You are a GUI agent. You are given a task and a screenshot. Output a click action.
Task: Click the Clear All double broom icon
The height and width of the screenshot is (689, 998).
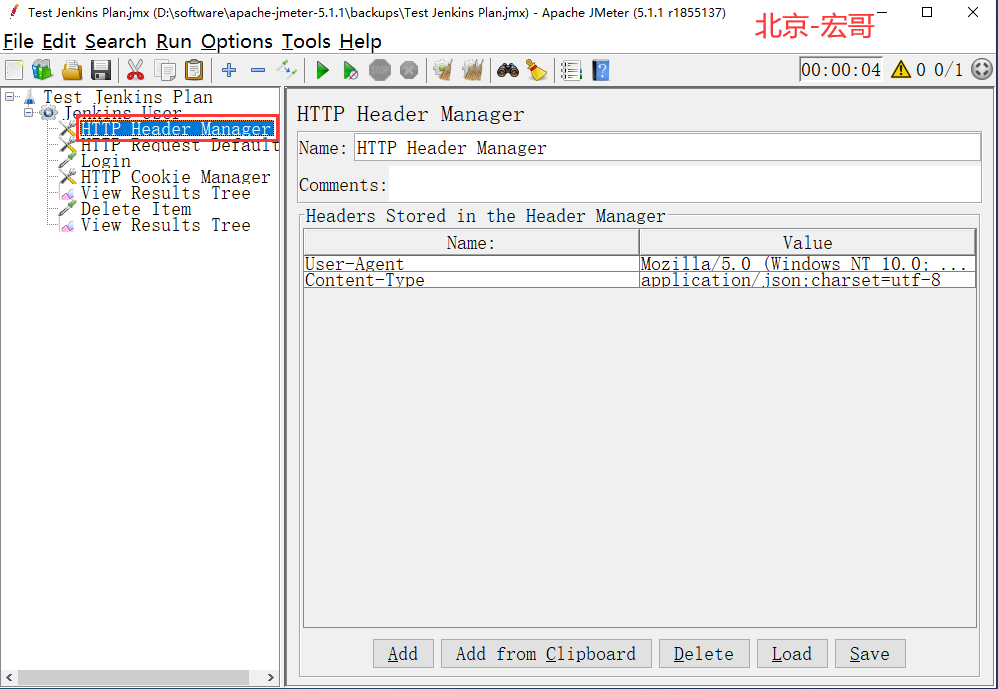(472, 70)
